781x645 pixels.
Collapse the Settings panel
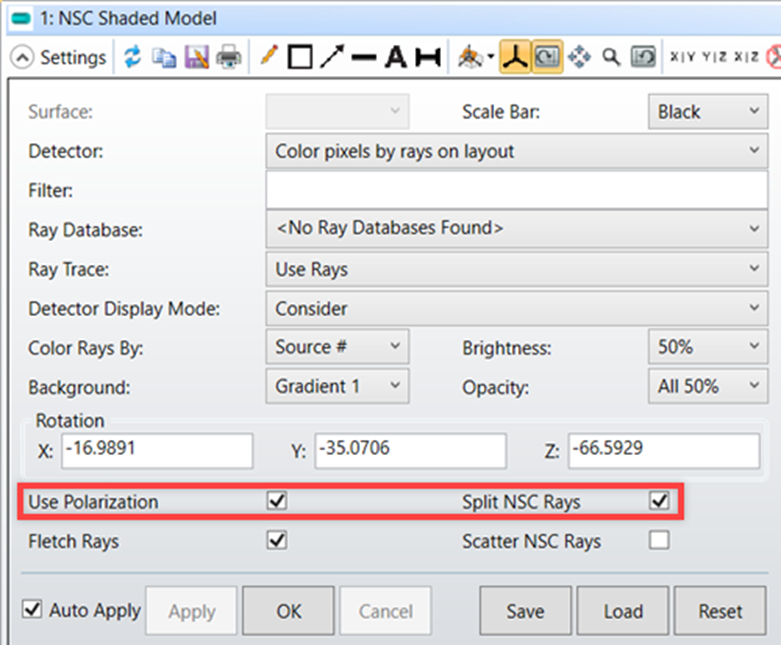click(x=22, y=58)
